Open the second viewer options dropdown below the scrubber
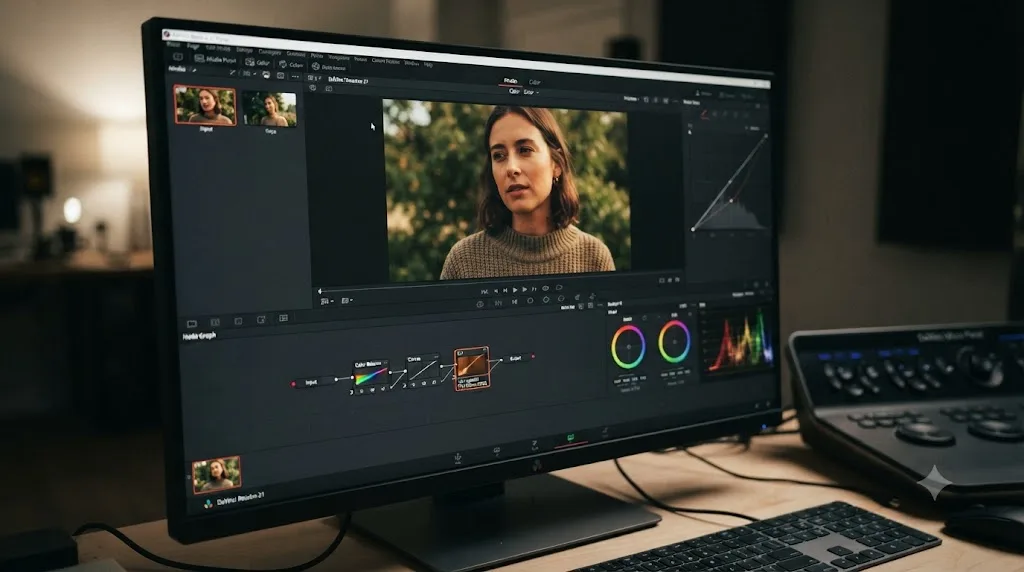The image size is (1024, 572). 347,300
